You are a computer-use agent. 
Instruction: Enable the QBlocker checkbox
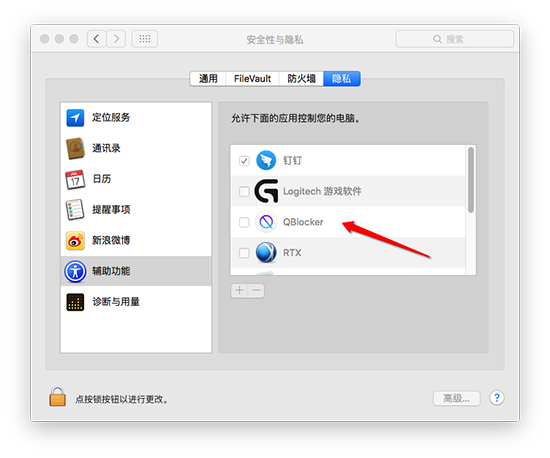(x=244, y=222)
